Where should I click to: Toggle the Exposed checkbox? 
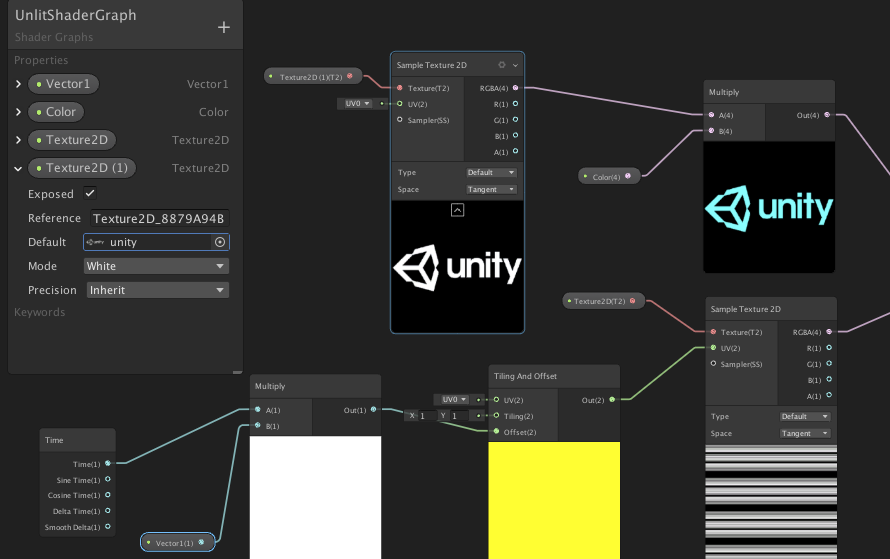[90, 194]
